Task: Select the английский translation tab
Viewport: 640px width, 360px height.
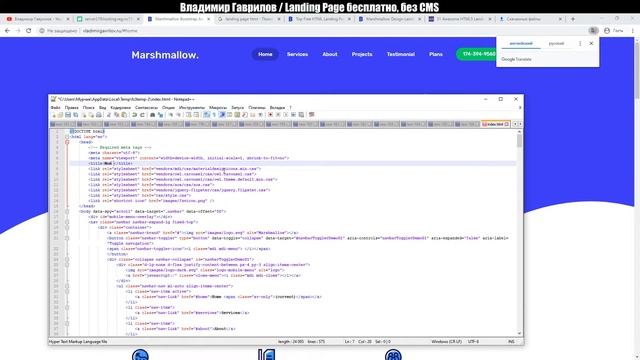Action: click(x=521, y=43)
